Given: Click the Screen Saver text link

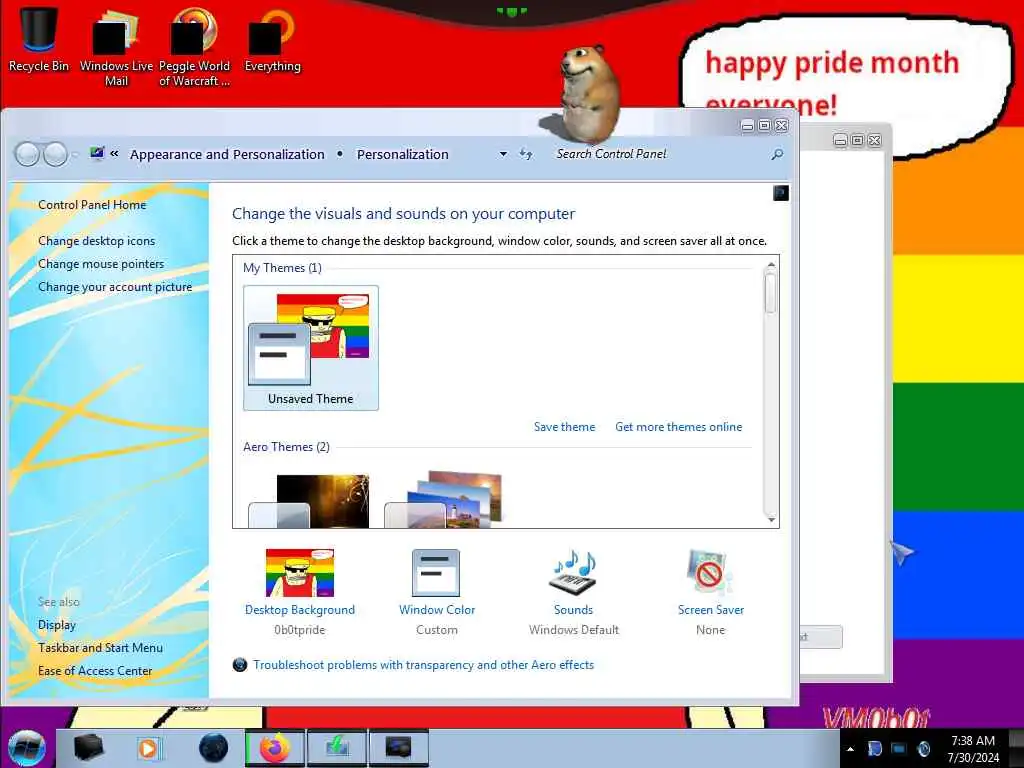Looking at the screenshot, I should [711, 610].
